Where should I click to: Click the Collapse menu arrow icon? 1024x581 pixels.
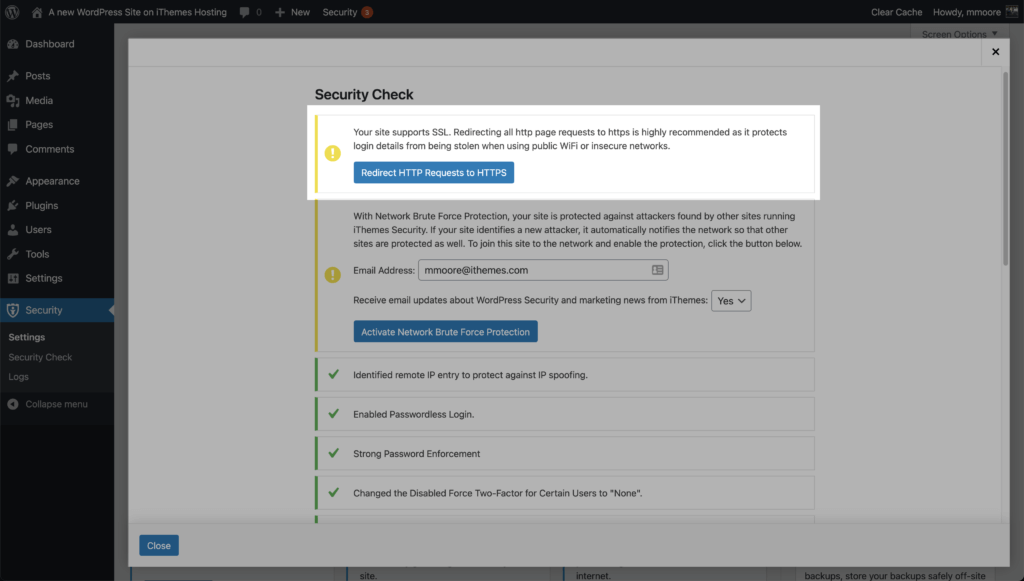pyautogui.click(x=13, y=404)
